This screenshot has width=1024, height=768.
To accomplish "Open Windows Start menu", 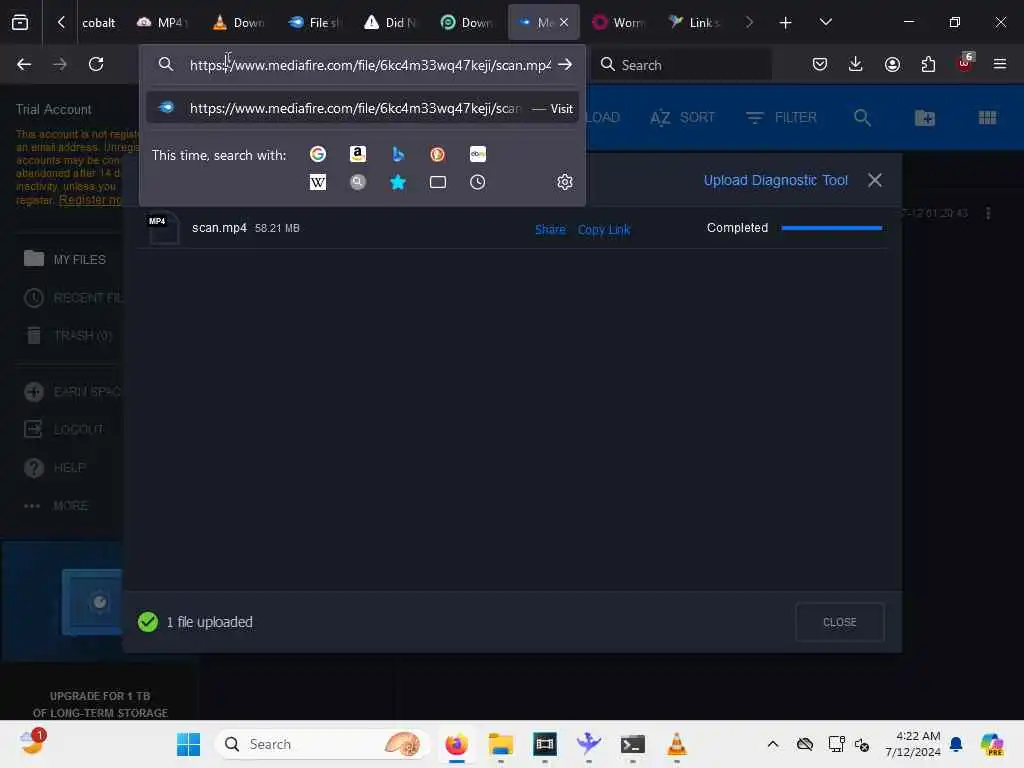I will coord(189,744).
